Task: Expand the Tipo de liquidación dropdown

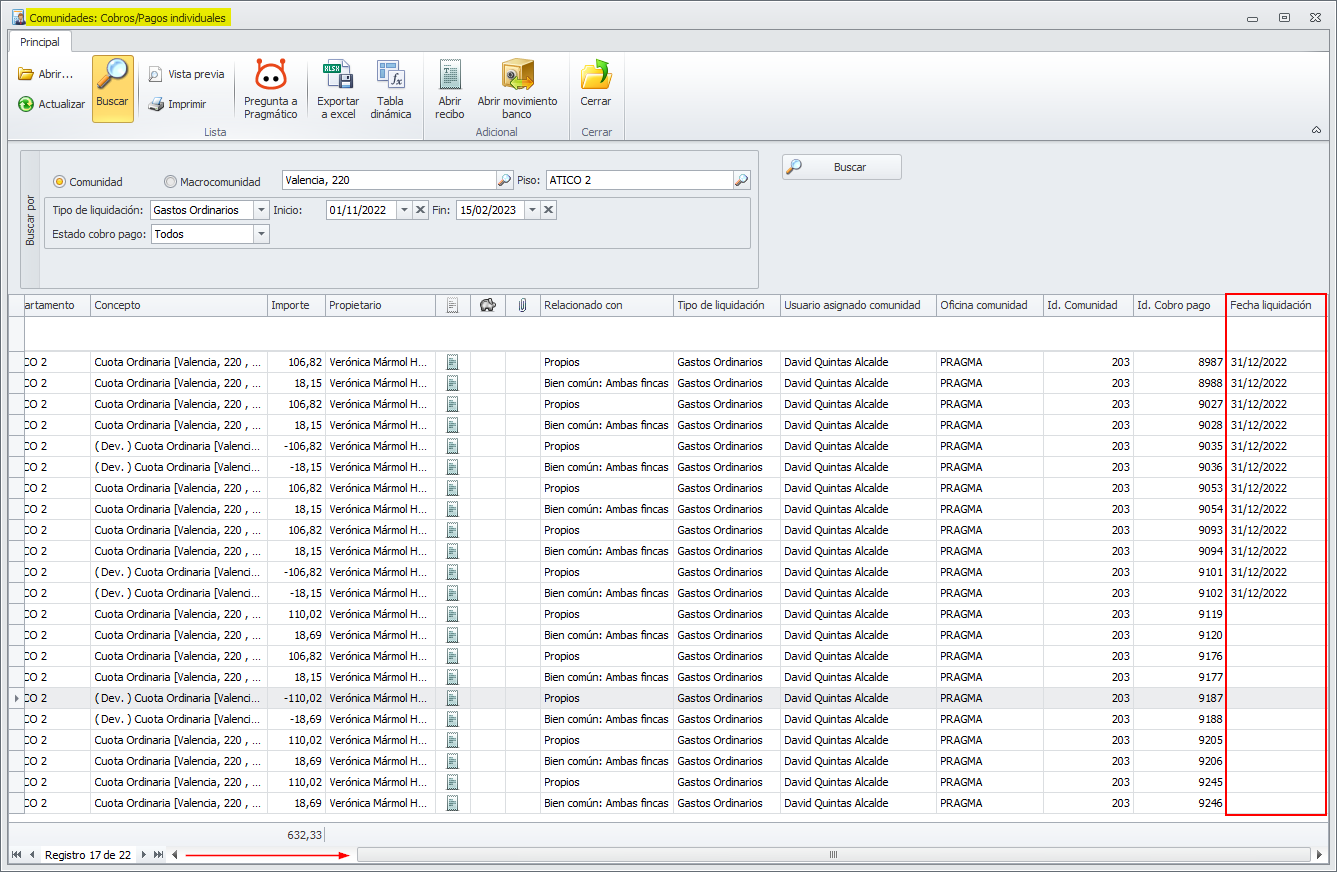Action: 261,210
